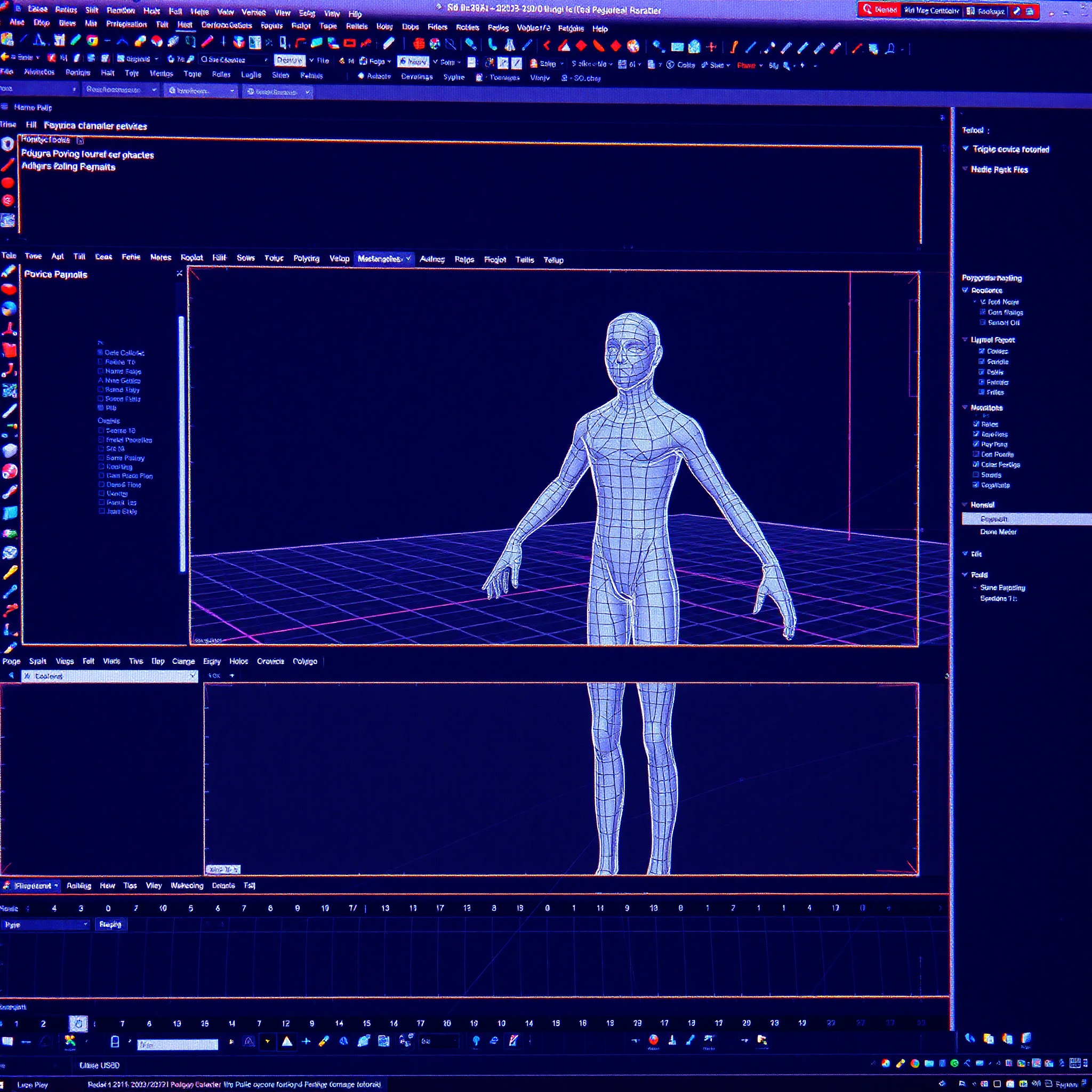
Task: Collapse the Modifiers section in the right panel
Action: tap(966, 407)
